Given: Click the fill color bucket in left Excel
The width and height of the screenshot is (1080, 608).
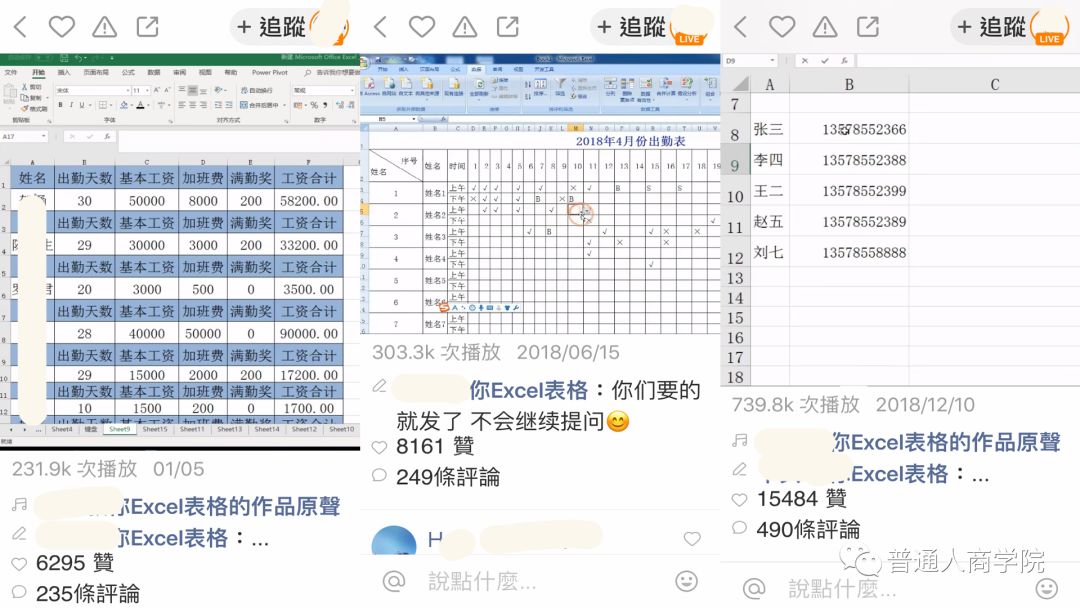Looking at the screenshot, I should (x=124, y=105).
